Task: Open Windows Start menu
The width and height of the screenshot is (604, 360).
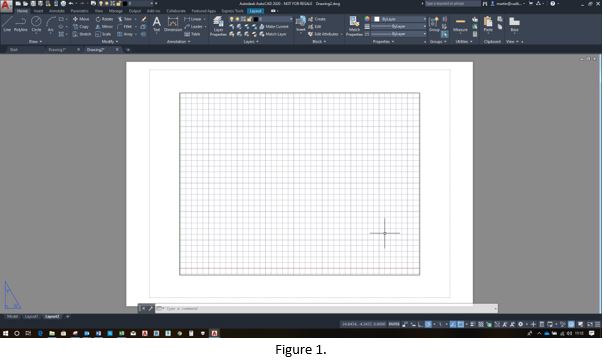Action: point(5,333)
